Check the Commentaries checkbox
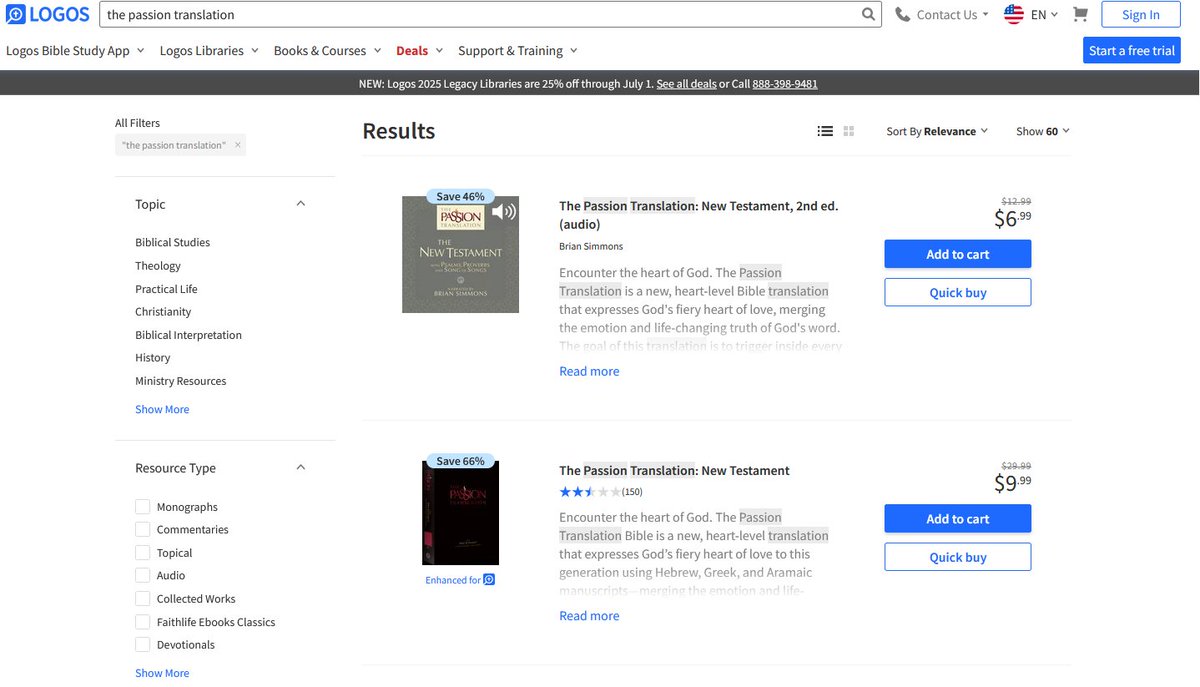 pos(143,530)
